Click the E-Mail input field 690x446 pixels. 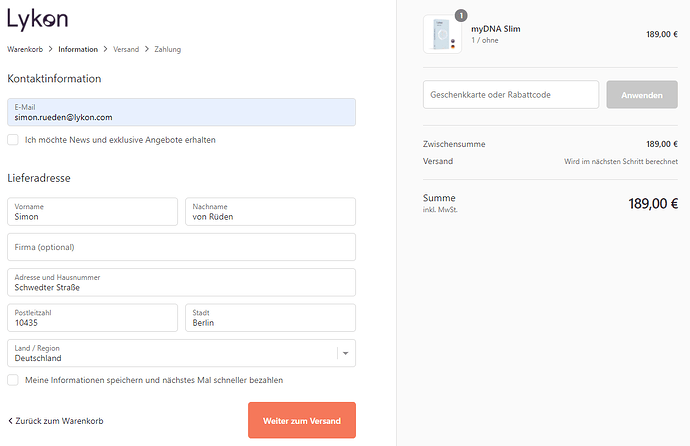click(x=180, y=112)
